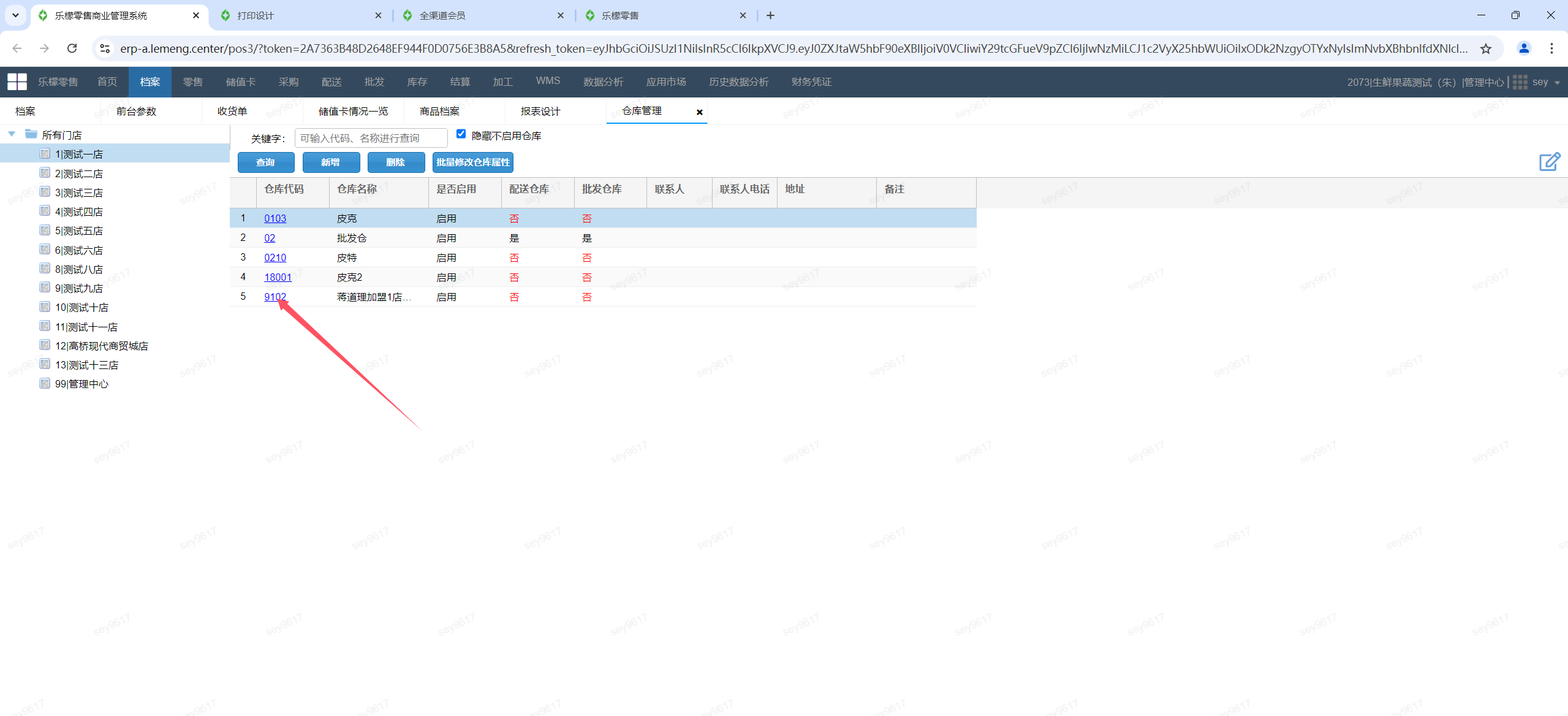1568x716 pixels.
Task: Close the 仓库管理 tab with X
Action: click(x=699, y=112)
